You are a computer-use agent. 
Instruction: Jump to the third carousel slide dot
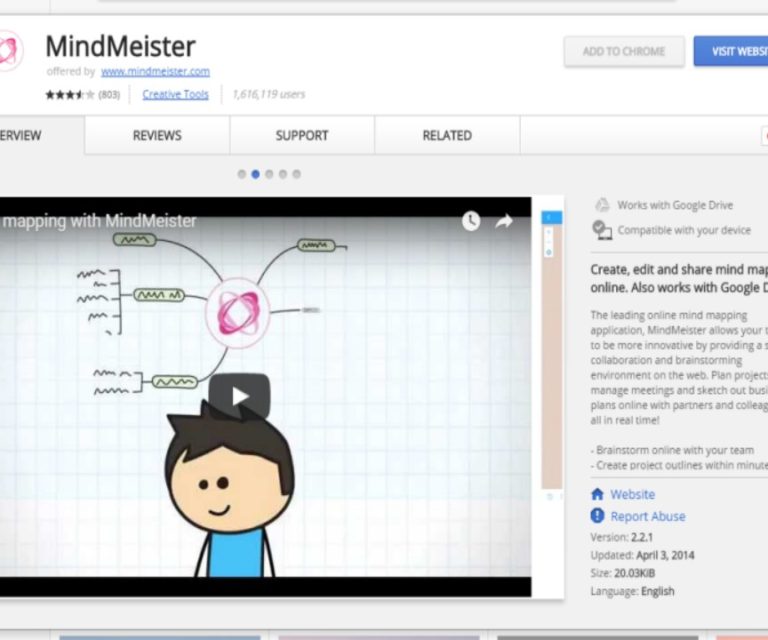tap(269, 174)
